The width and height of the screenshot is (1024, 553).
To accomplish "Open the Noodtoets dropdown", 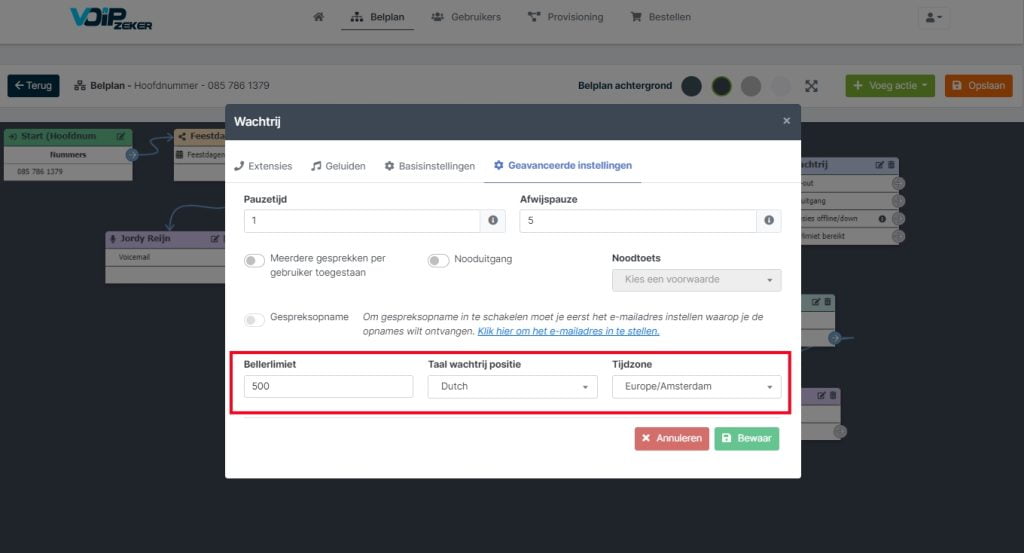I will (x=696, y=280).
